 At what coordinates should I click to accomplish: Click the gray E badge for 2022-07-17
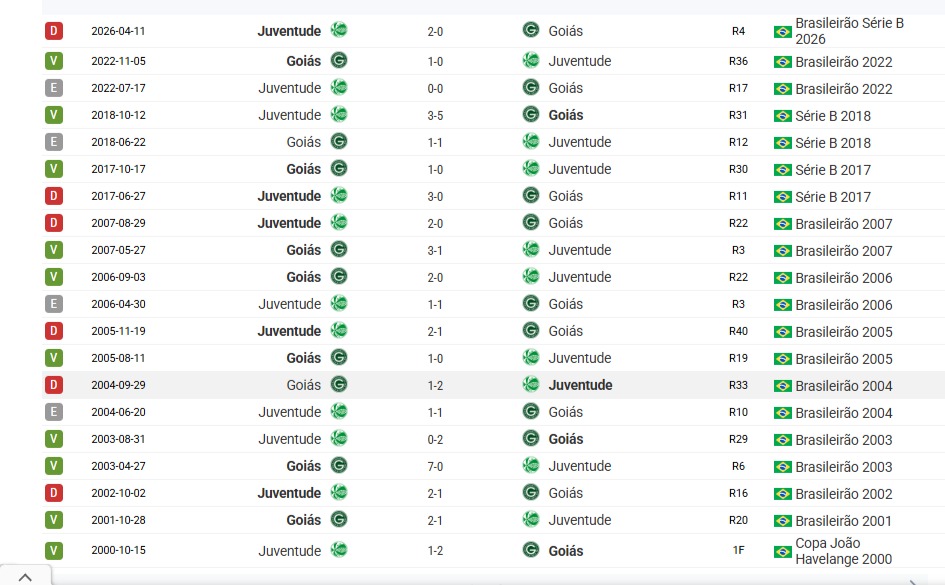(x=54, y=88)
